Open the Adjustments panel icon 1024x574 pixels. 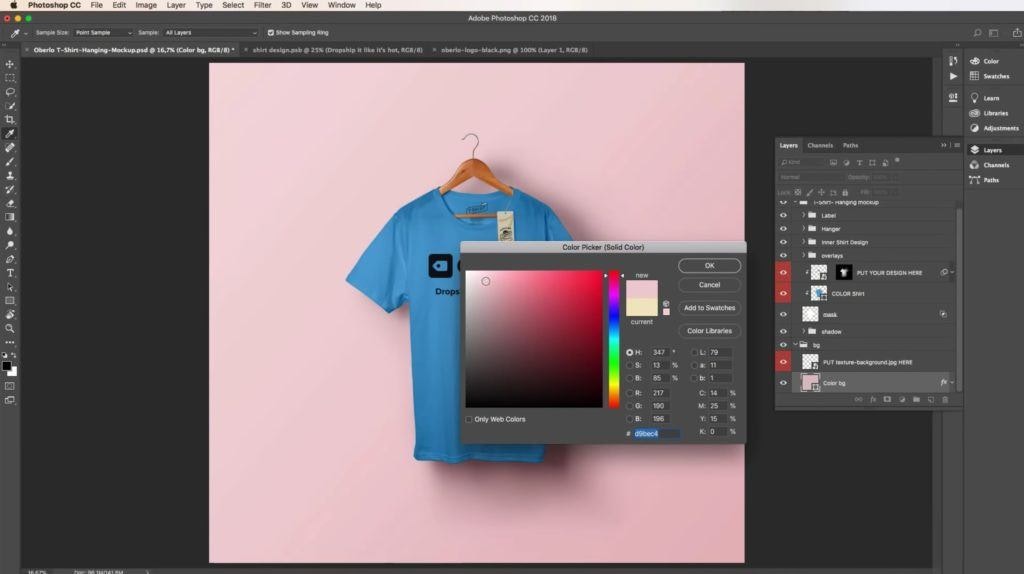tap(975, 128)
